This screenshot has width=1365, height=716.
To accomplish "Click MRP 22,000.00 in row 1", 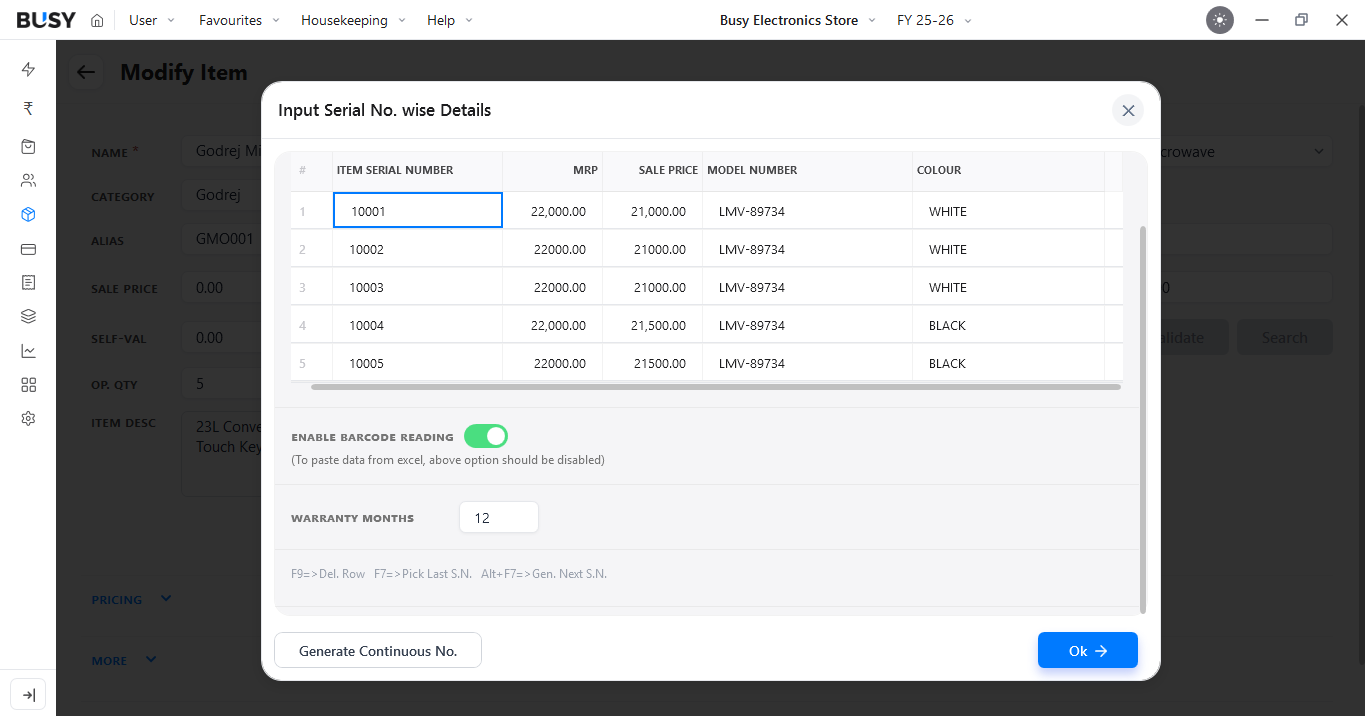I will [552, 211].
